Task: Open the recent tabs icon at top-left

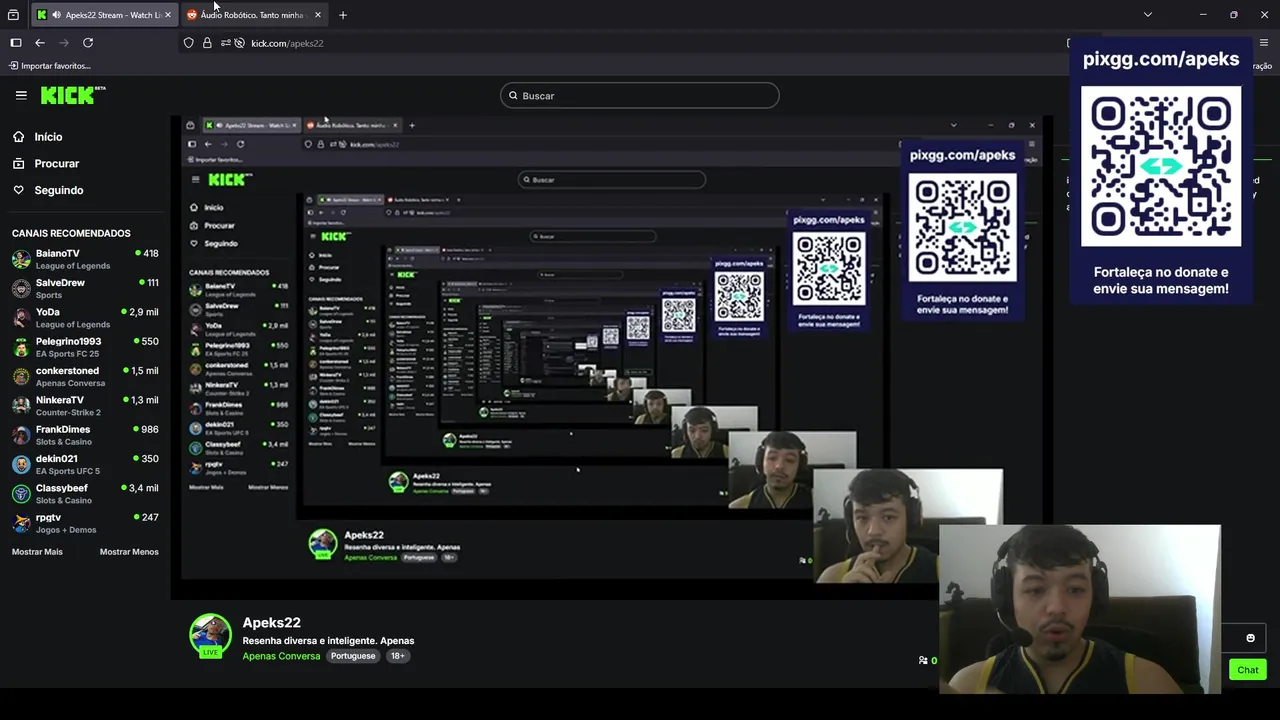Action: click(x=13, y=15)
